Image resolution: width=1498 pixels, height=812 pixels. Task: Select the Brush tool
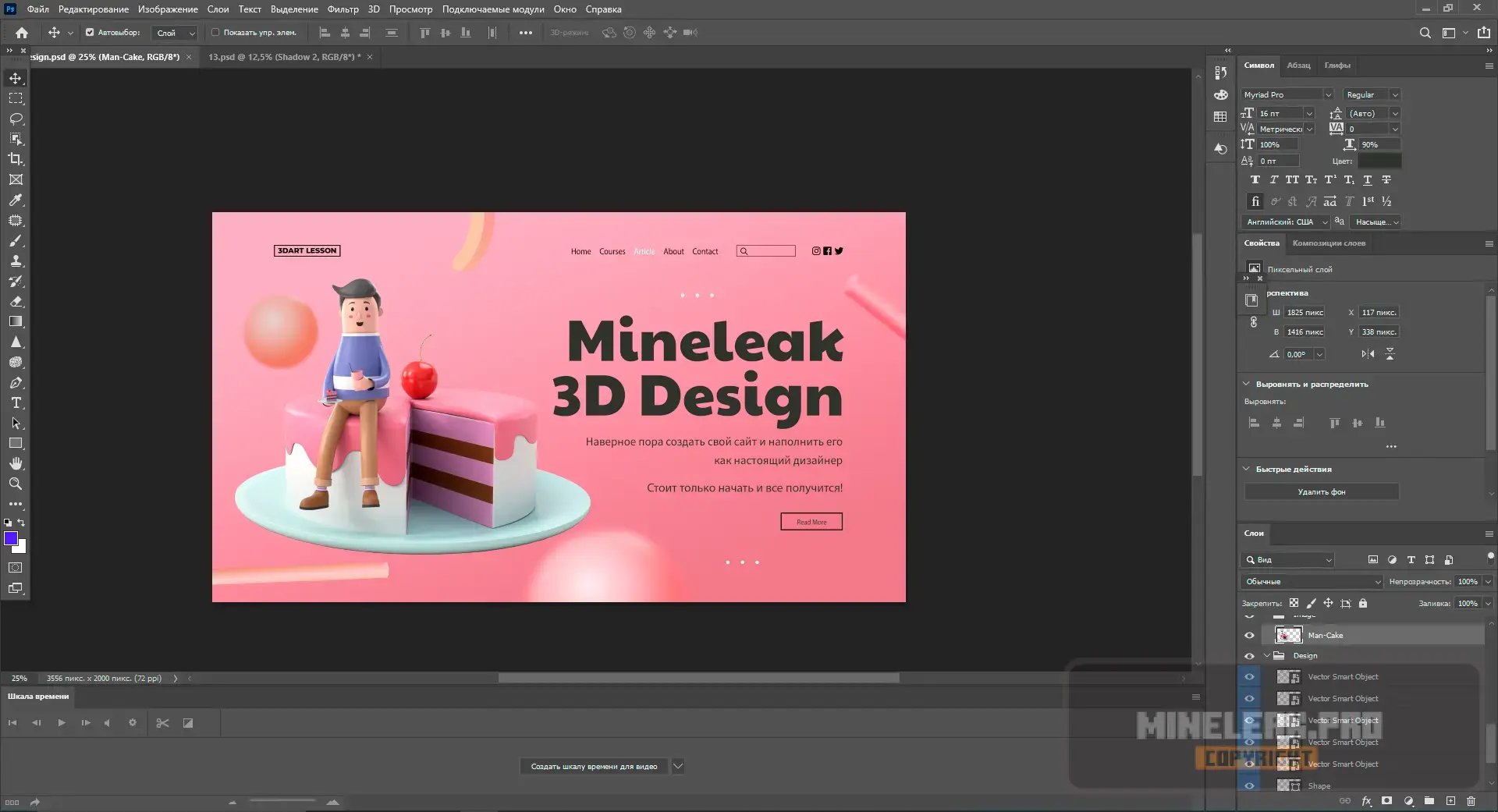(x=16, y=240)
